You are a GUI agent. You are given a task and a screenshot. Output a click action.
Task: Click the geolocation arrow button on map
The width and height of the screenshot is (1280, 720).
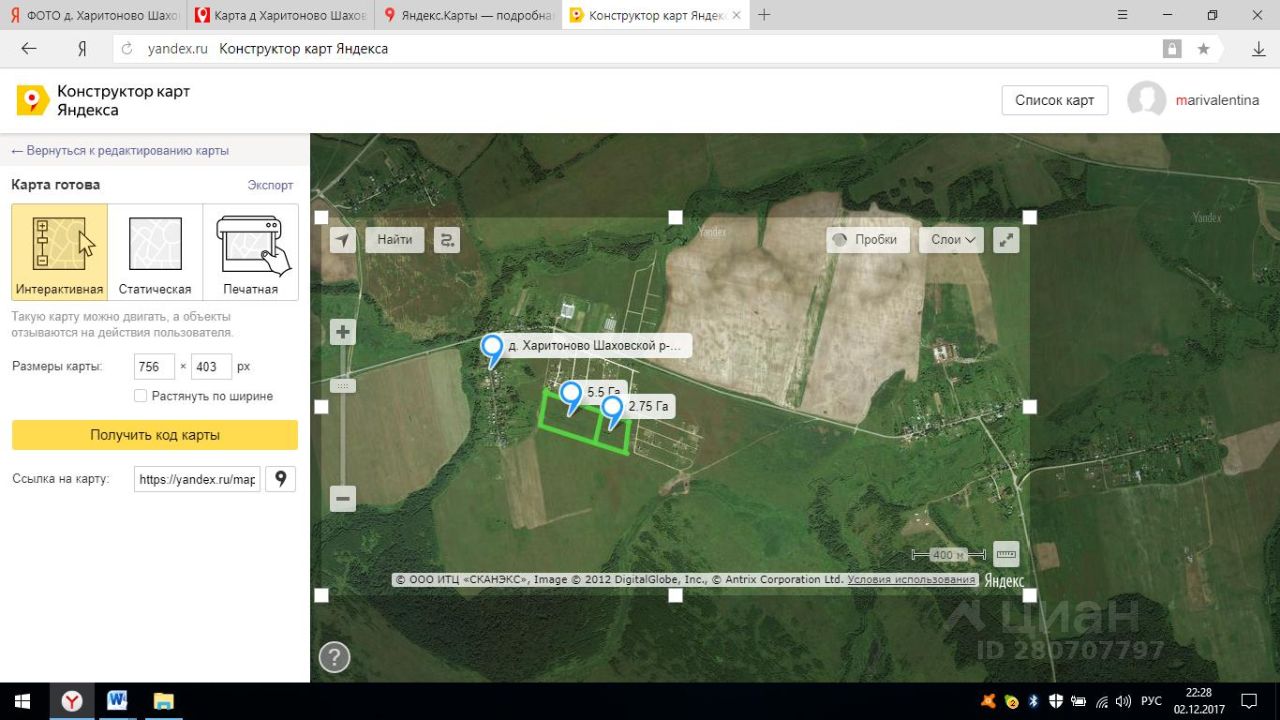pyautogui.click(x=343, y=240)
